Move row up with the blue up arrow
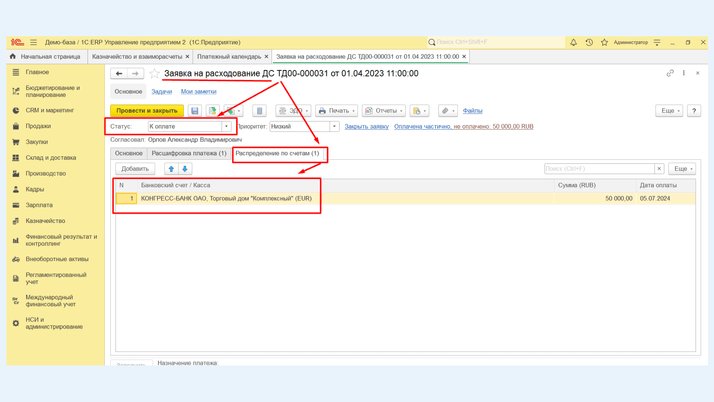The image size is (714, 402). click(x=171, y=169)
